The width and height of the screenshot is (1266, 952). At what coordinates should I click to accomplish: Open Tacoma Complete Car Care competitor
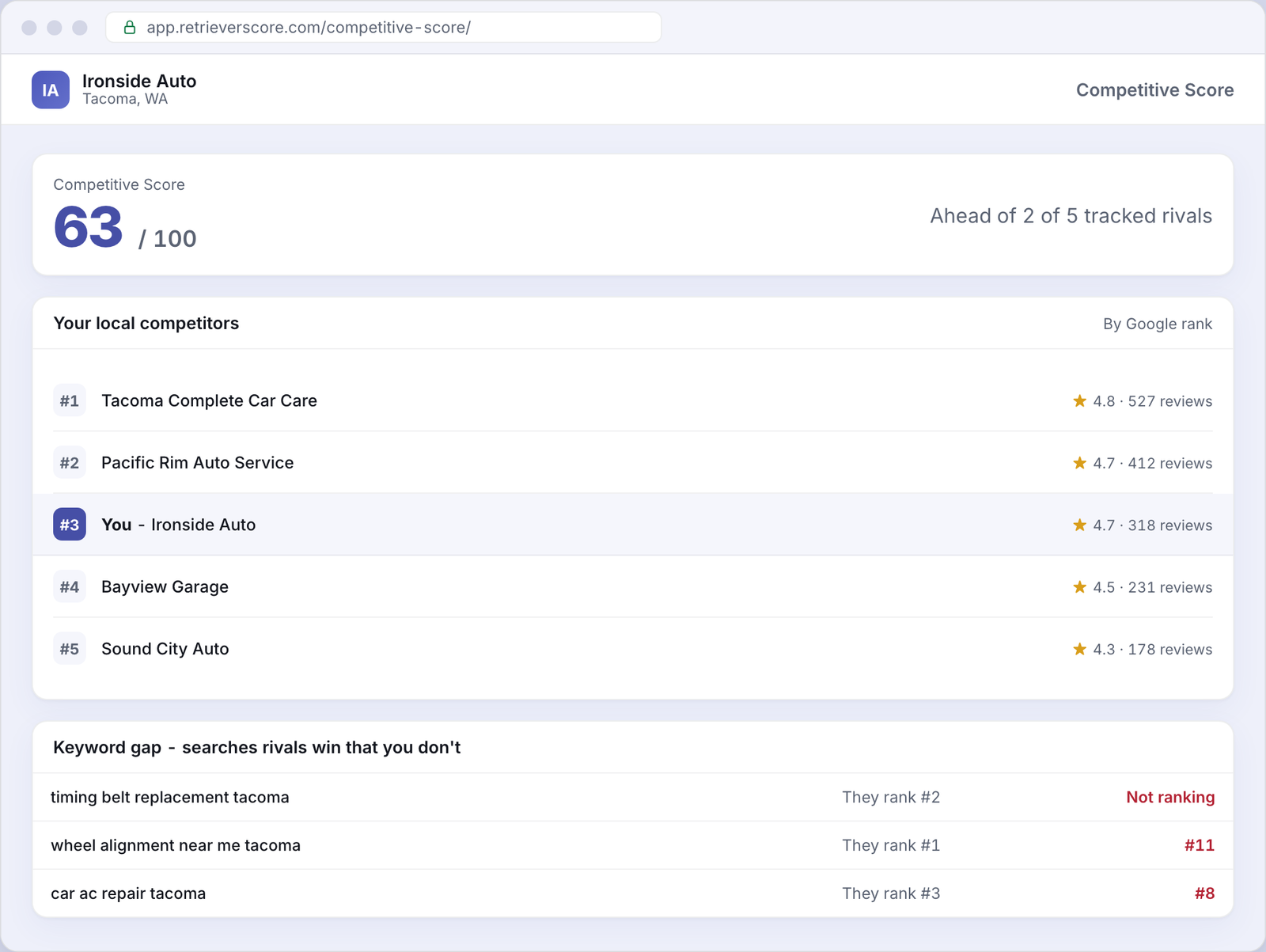[x=209, y=400]
